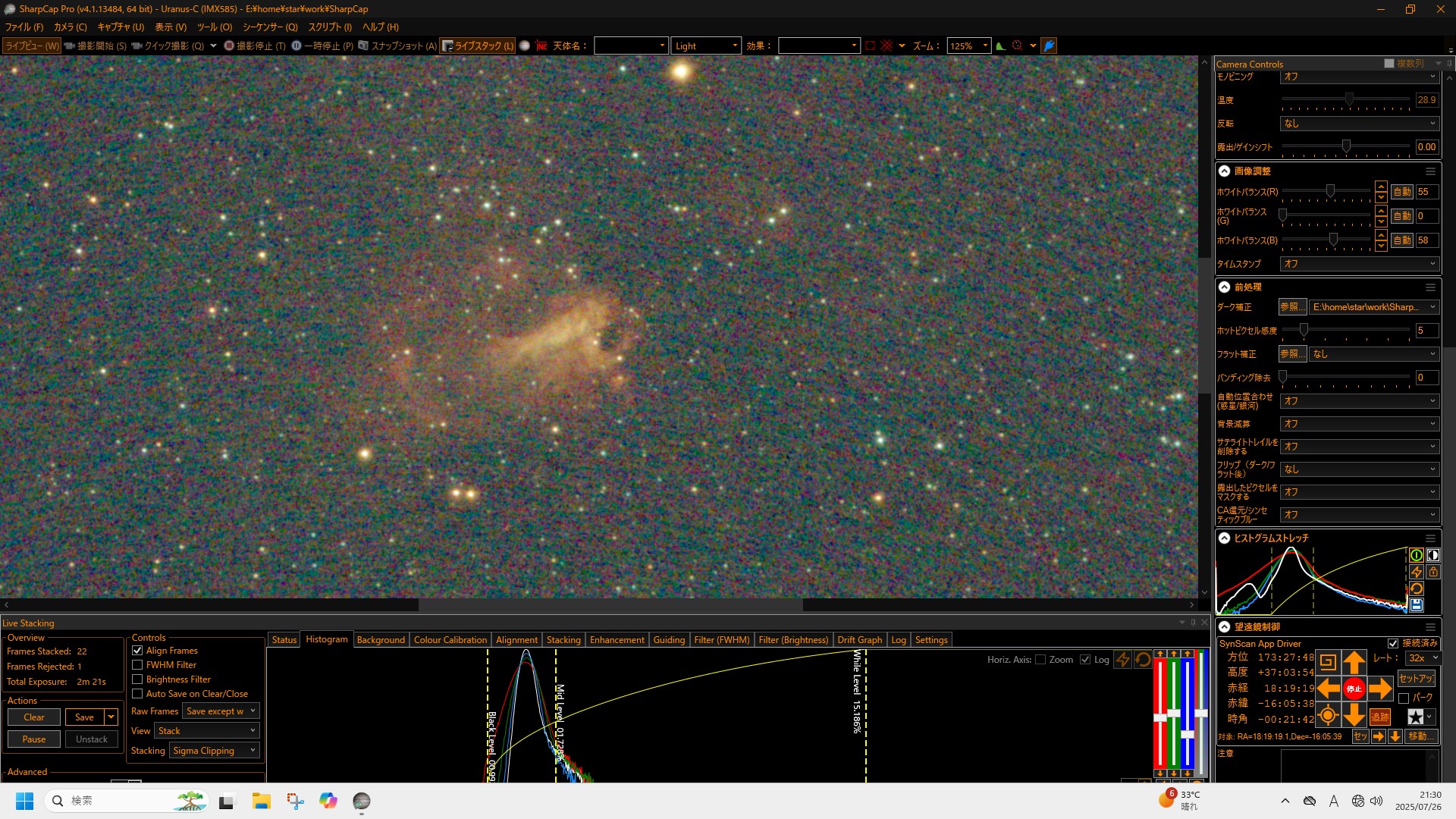Enable the FWHM Filter checkbox
The height and width of the screenshot is (819, 1456).
tap(137, 665)
